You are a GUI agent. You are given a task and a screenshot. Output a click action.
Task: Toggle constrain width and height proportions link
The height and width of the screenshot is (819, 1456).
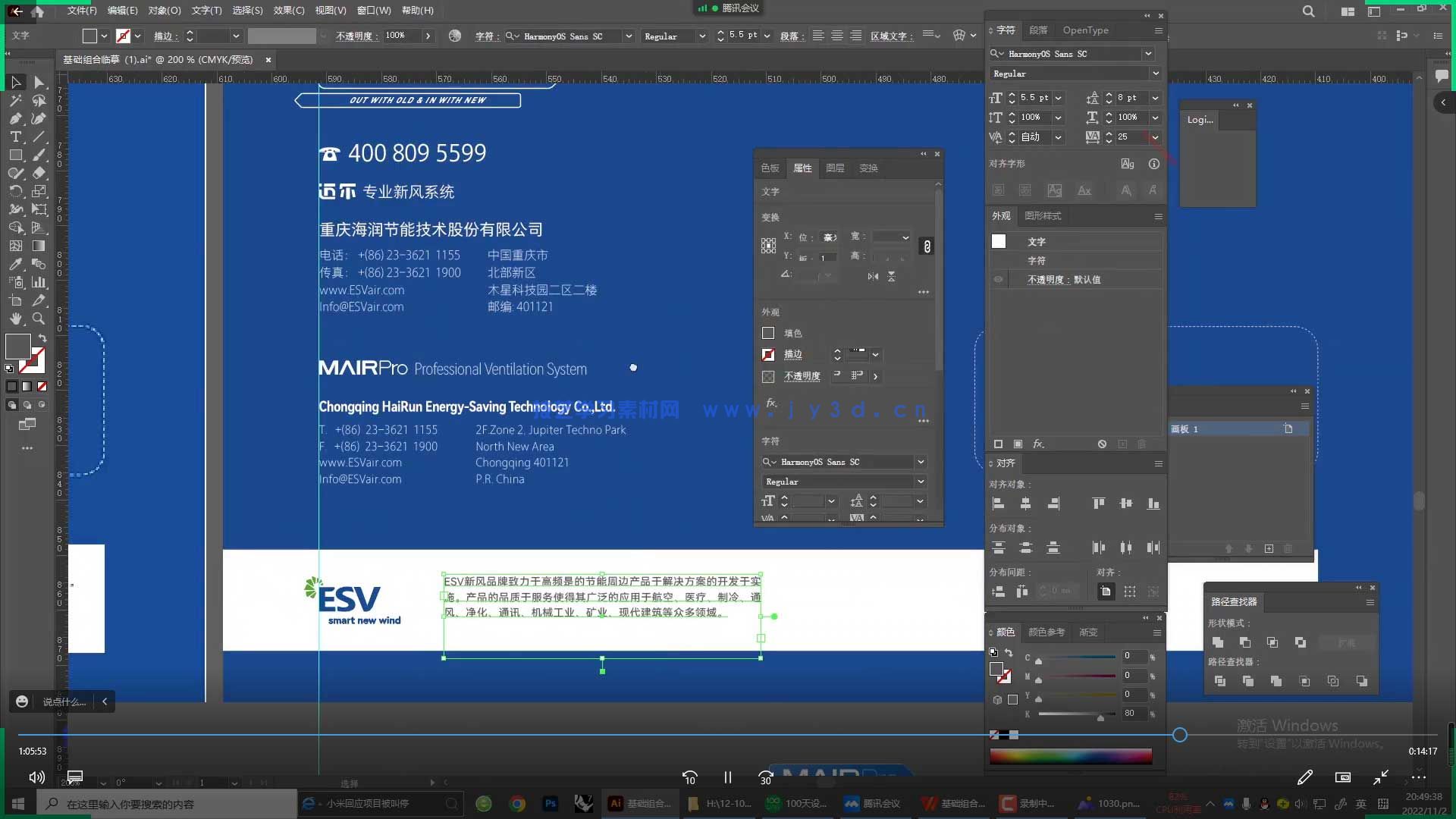[x=926, y=246]
